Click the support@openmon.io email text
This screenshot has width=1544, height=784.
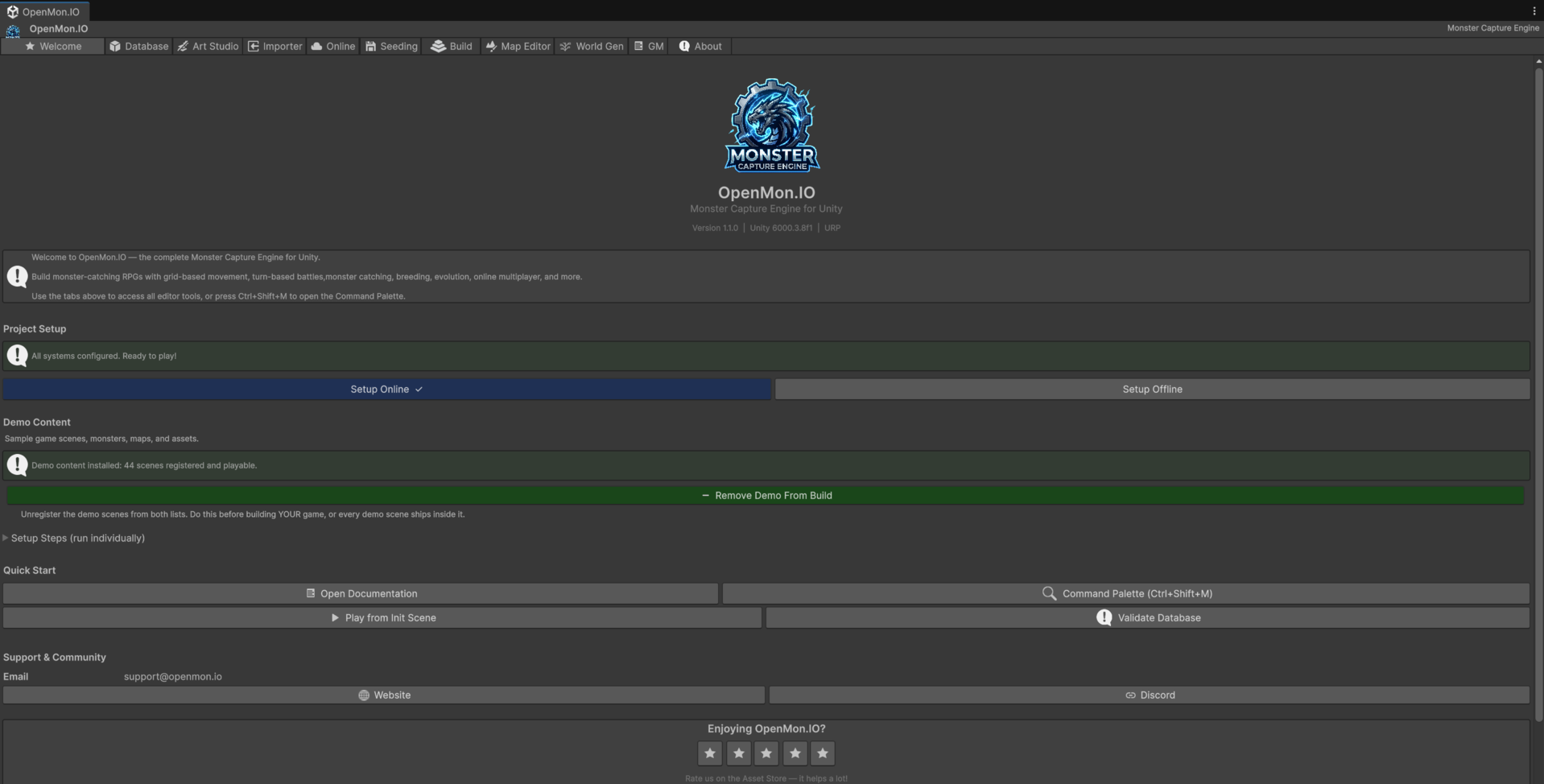coord(173,677)
